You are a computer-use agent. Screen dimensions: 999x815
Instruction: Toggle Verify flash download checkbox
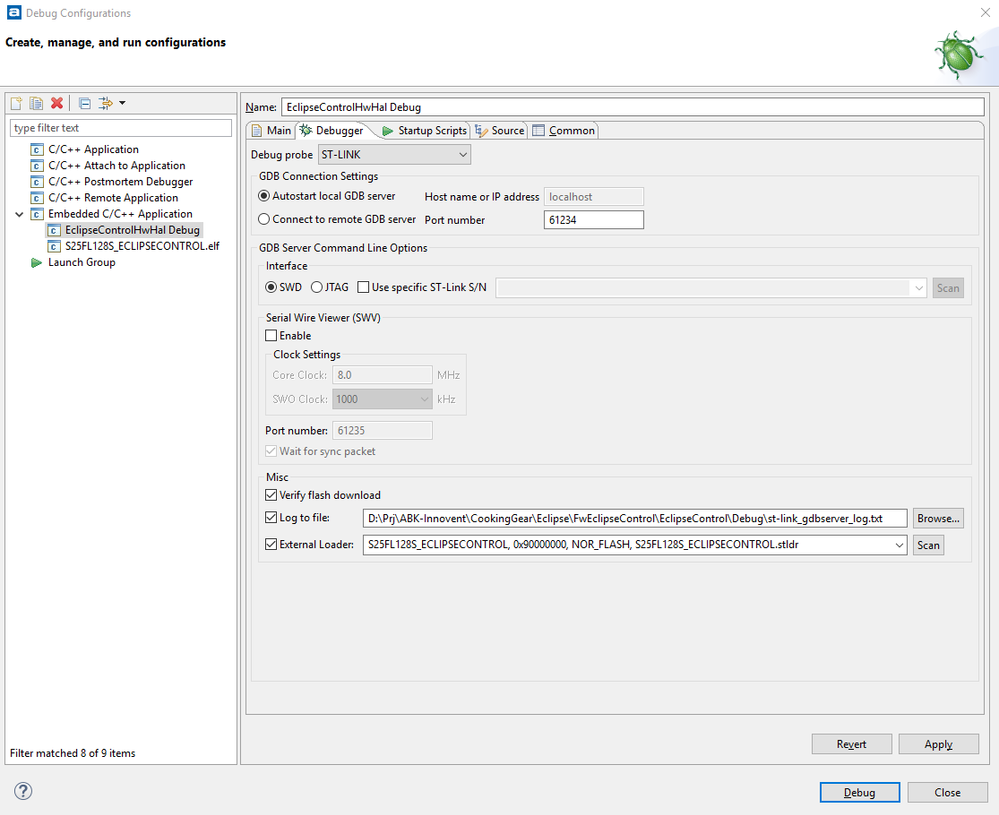click(271, 495)
